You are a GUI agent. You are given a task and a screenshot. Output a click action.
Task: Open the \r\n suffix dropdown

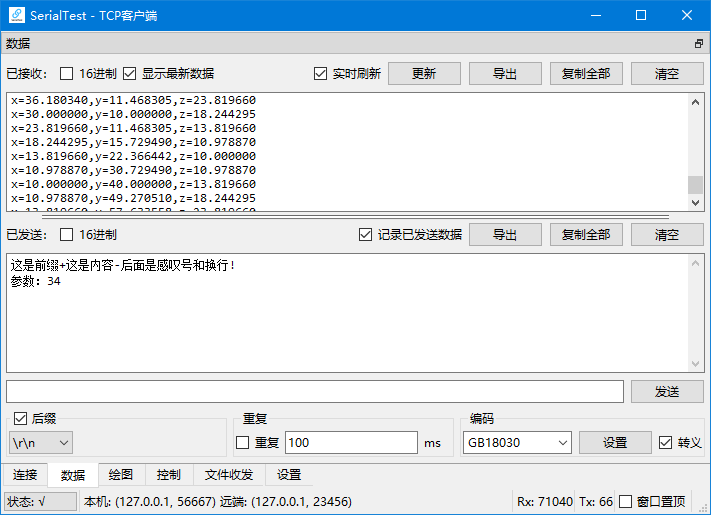click(x=40, y=443)
